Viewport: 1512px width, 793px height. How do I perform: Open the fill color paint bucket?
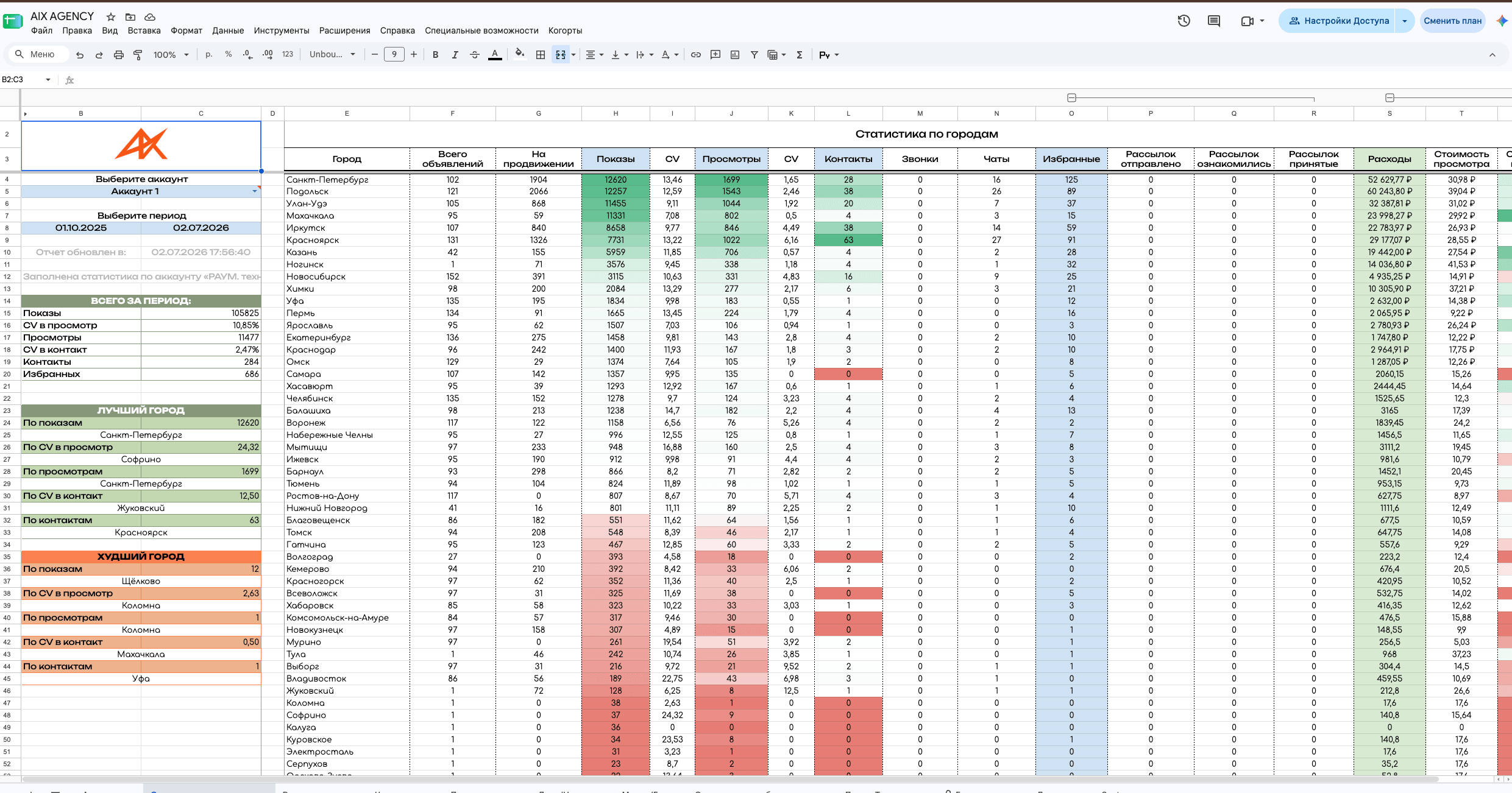pos(519,55)
